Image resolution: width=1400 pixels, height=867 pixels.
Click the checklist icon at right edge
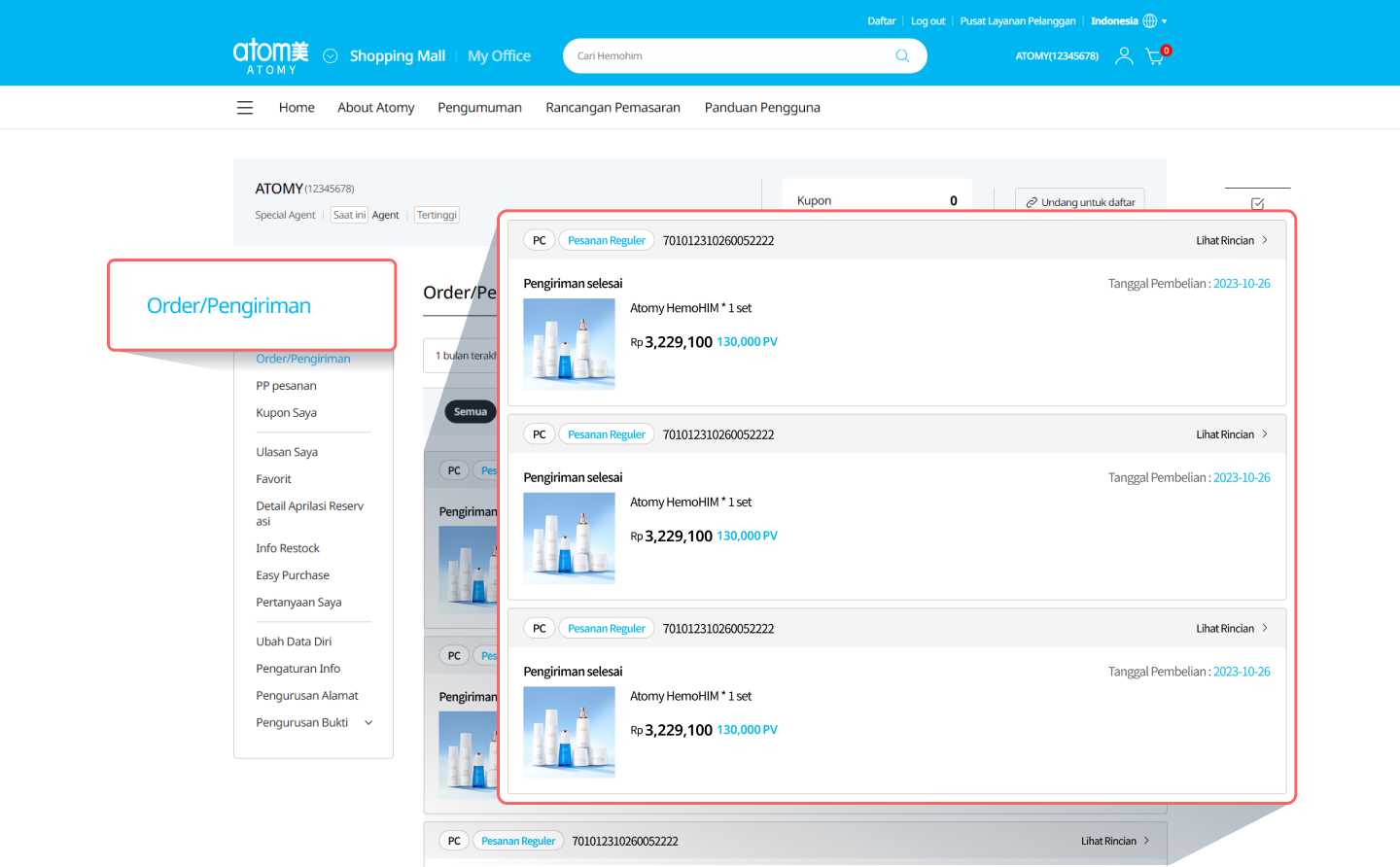coord(1257,203)
